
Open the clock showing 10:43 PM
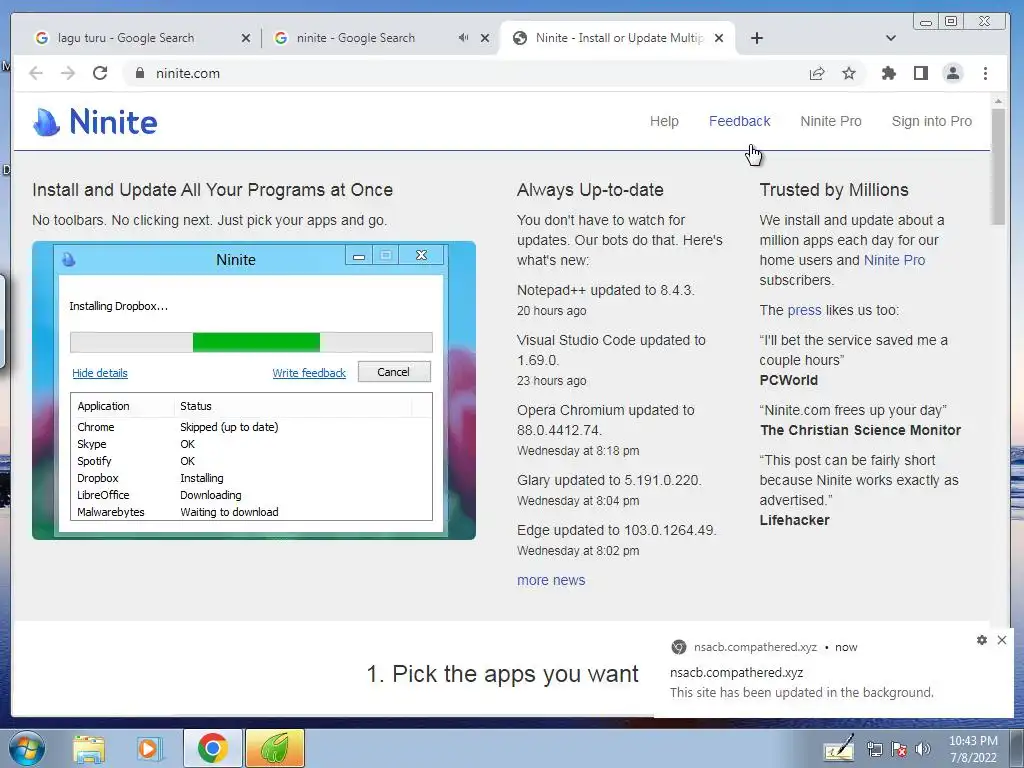[x=973, y=749]
